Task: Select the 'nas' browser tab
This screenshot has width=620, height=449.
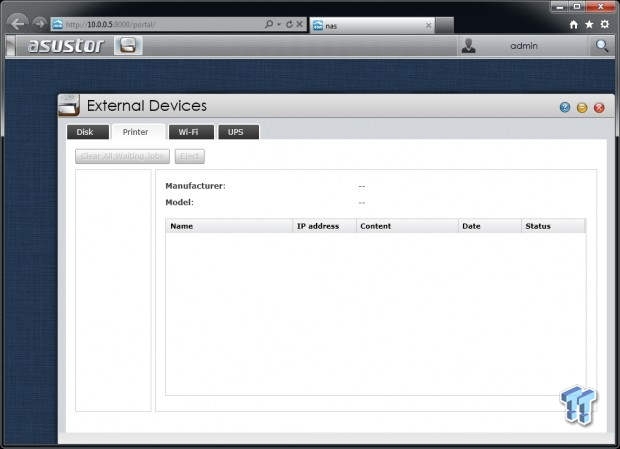Action: pos(372,26)
